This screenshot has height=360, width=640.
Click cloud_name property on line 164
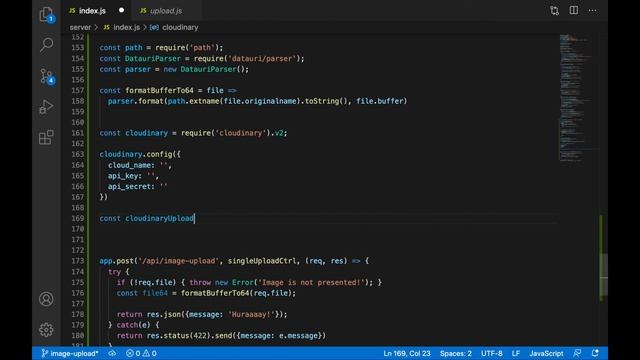(131, 165)
